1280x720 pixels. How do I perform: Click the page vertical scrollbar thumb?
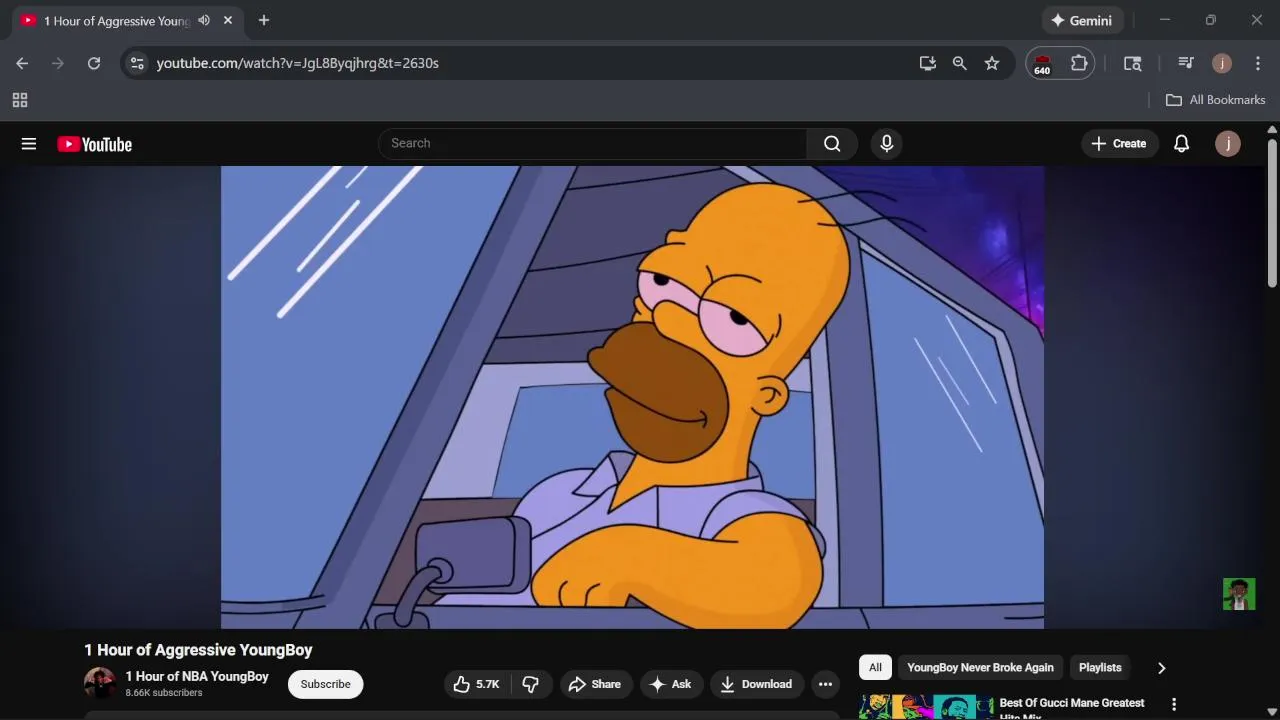(x=1272, y=212)
